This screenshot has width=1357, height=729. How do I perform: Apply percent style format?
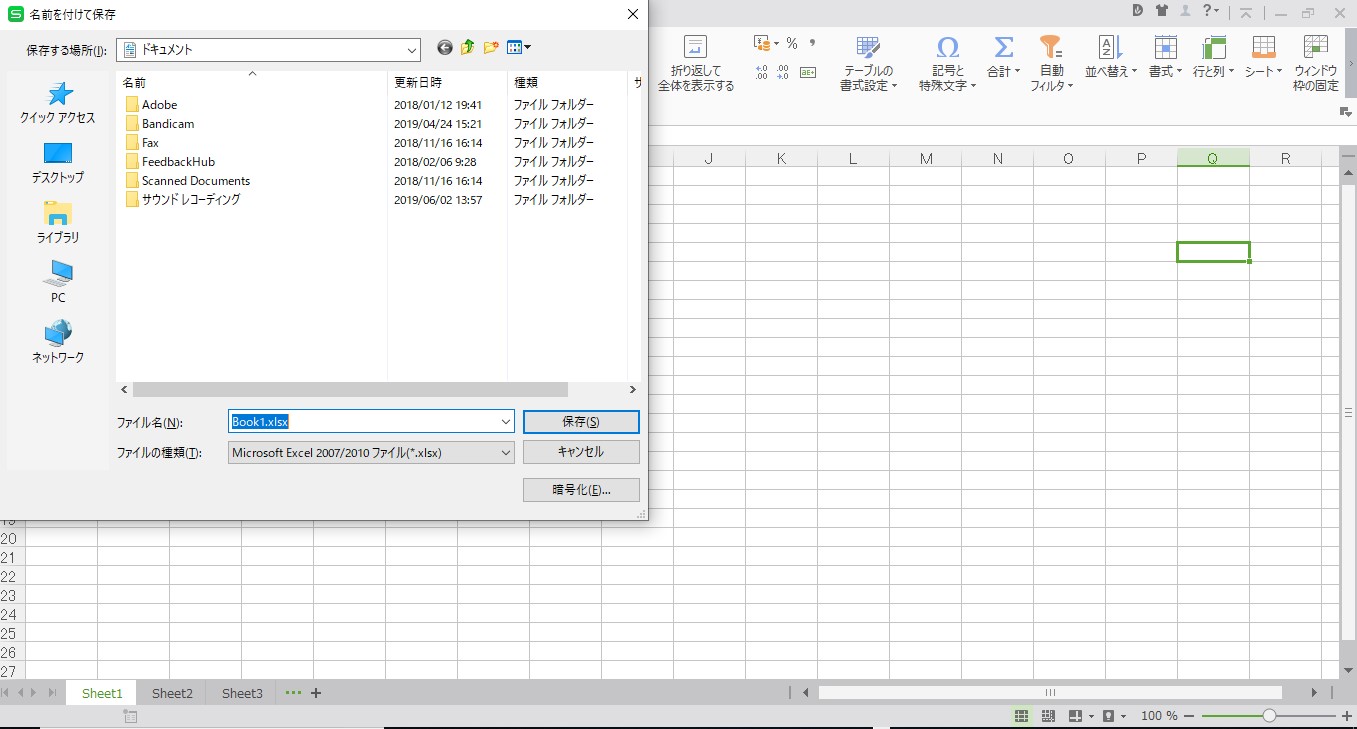tap(791, 43)
